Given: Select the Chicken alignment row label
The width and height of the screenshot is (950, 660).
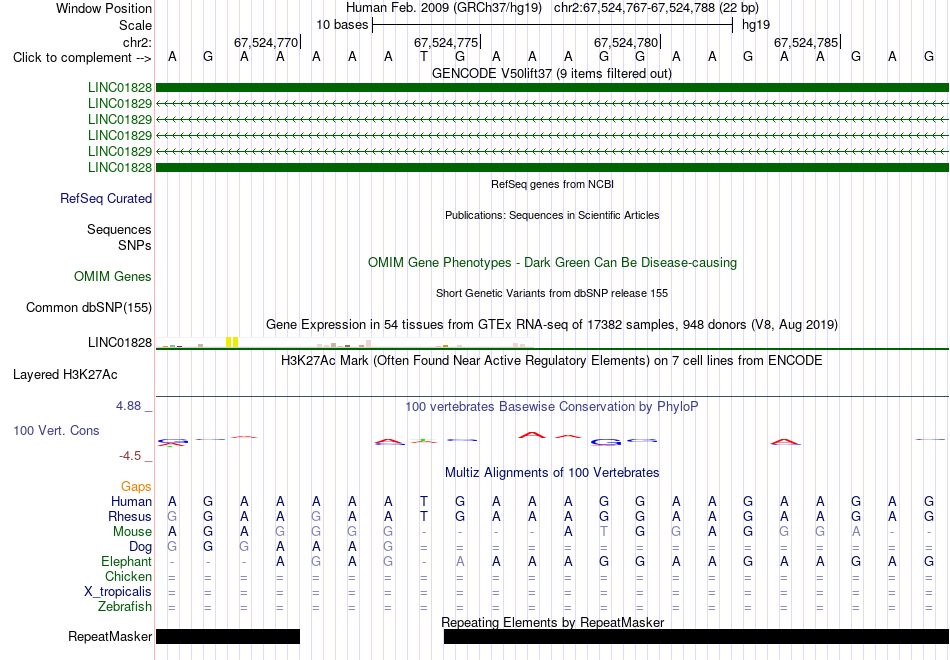Looking at the screenshot, I should tap(128, 576).
